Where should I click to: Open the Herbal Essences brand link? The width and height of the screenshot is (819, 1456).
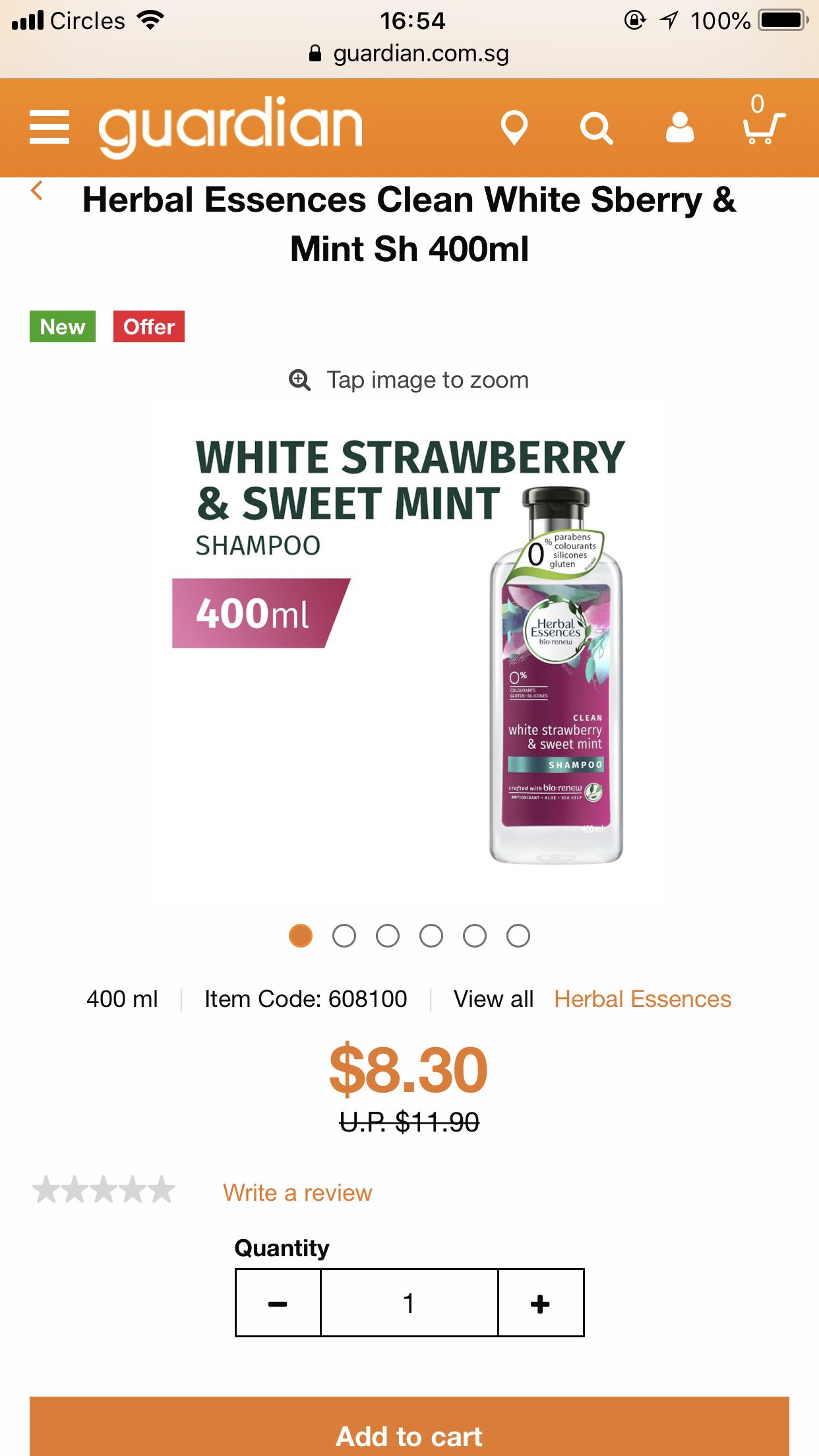point(642,999)
